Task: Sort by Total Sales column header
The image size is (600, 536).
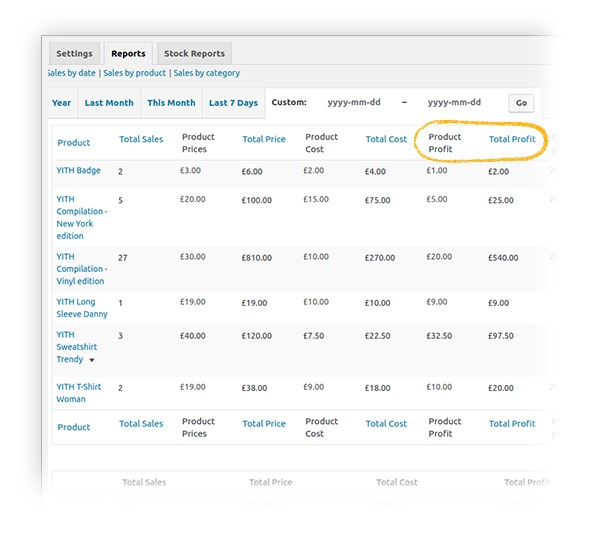Action: point(141,139)
